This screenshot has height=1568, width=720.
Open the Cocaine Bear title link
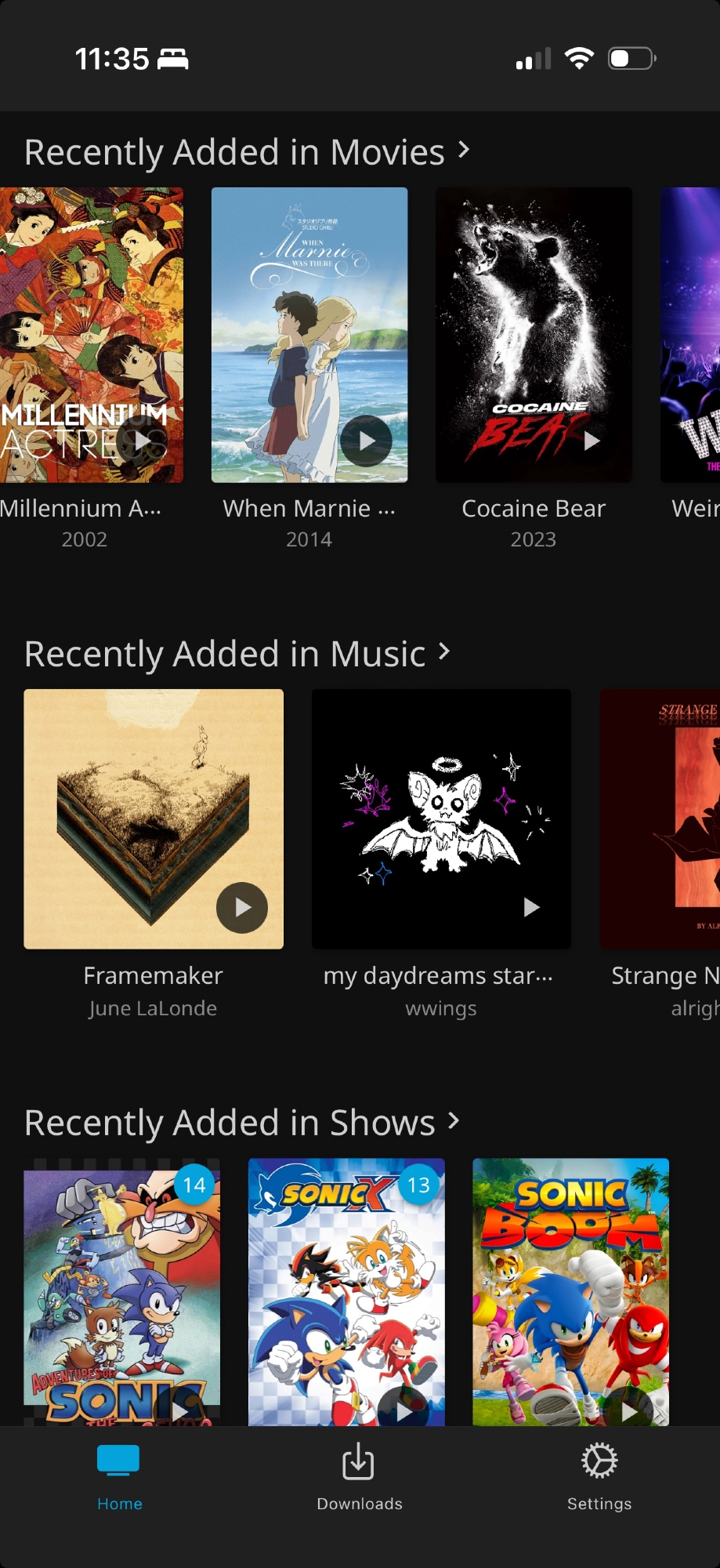point(534,508)
